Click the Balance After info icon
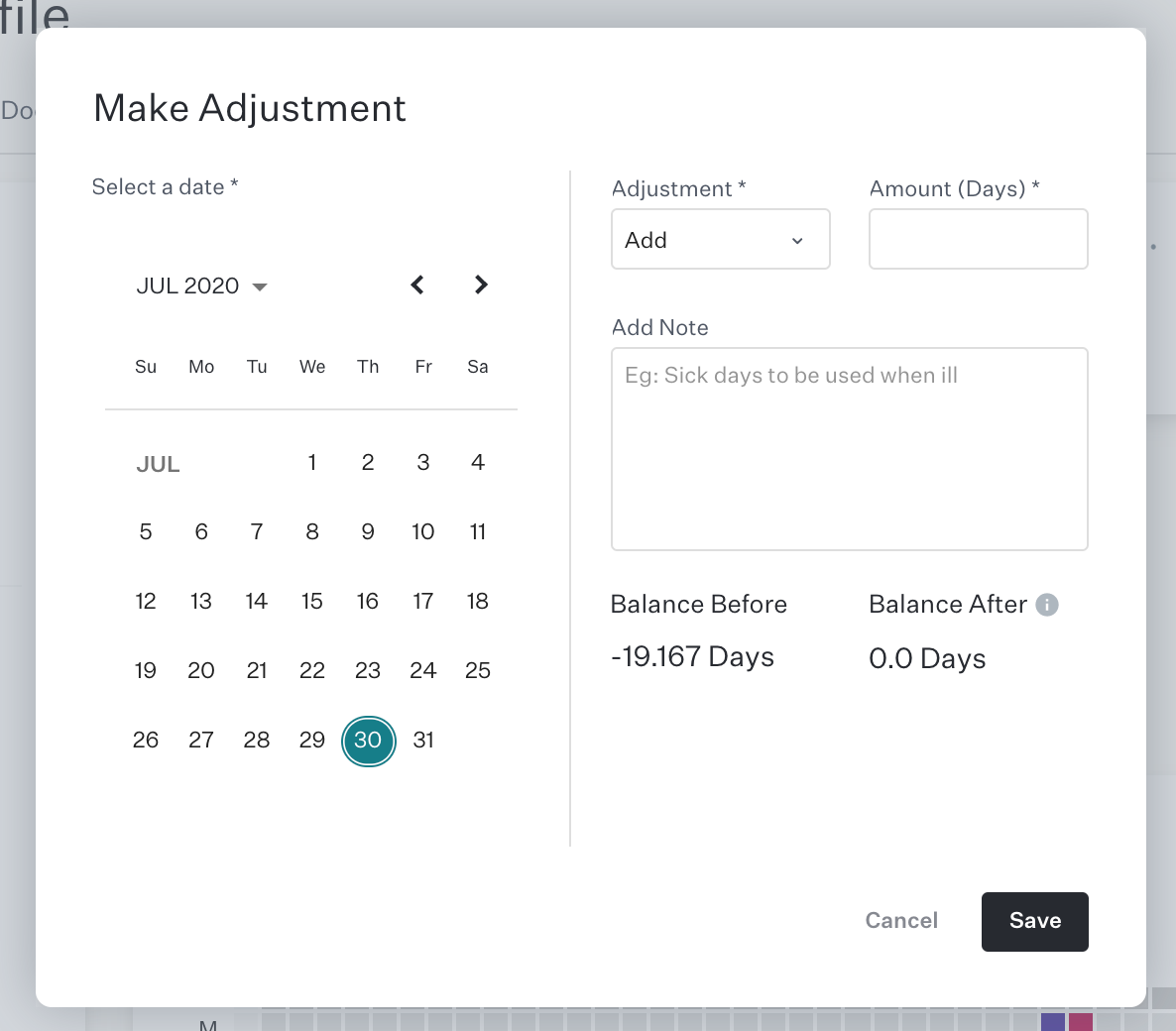The width and height of the screenshot is (1176, 1031). point(1047,605)
